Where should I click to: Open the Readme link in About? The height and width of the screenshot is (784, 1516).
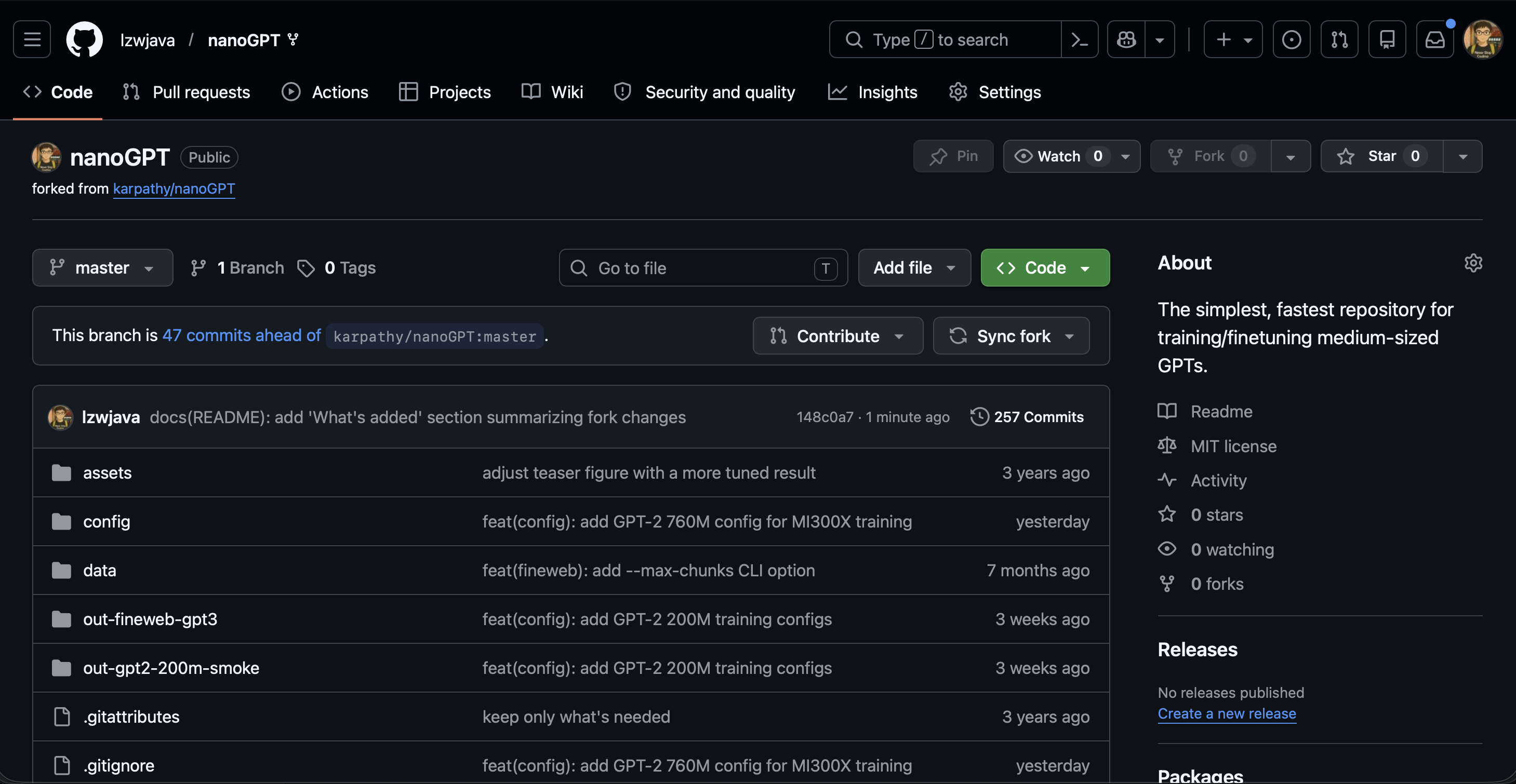click(x=1205, y=411)
